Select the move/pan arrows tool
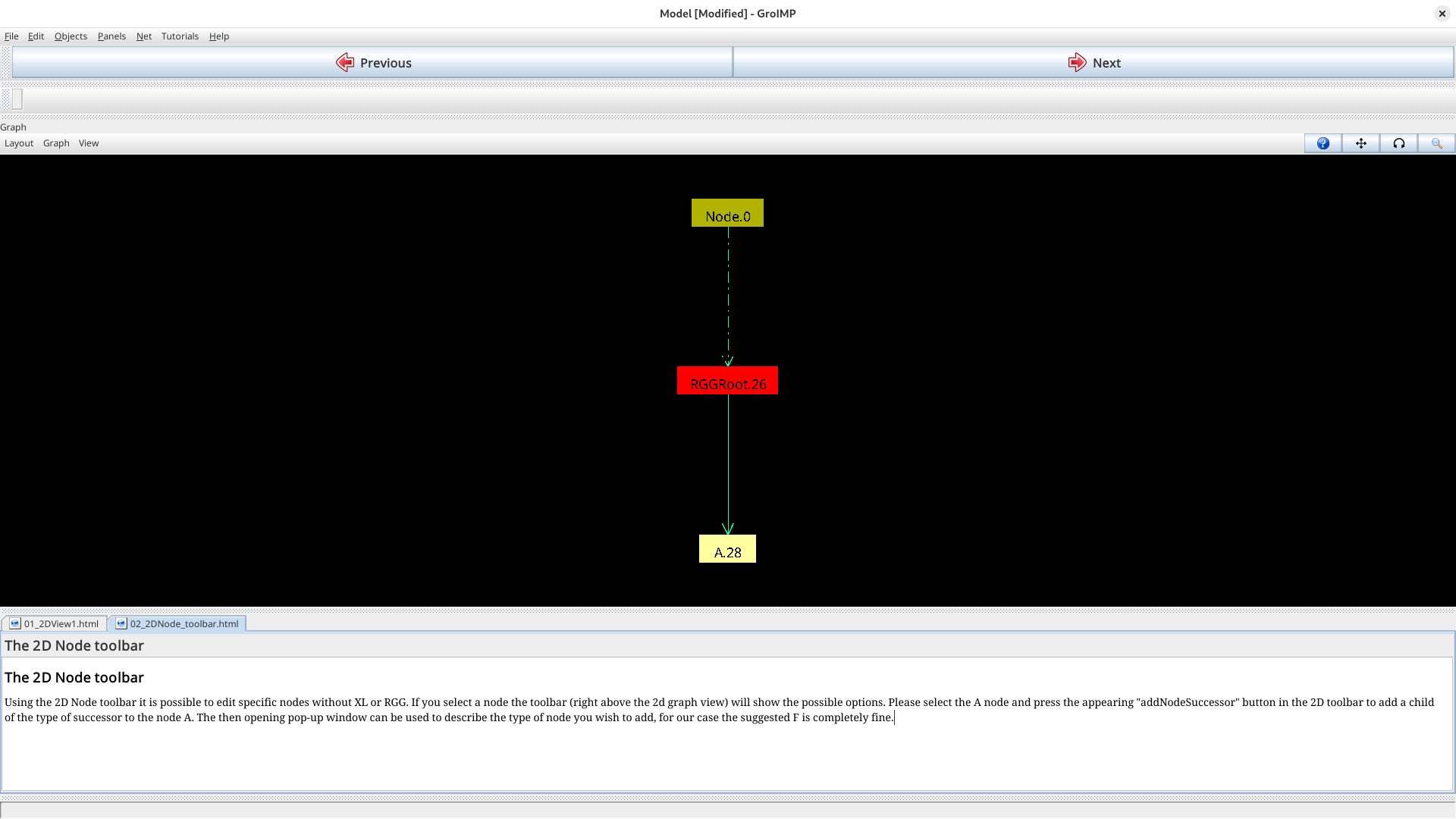This screenshot has height=819, width=1456. click(1360, 143)
